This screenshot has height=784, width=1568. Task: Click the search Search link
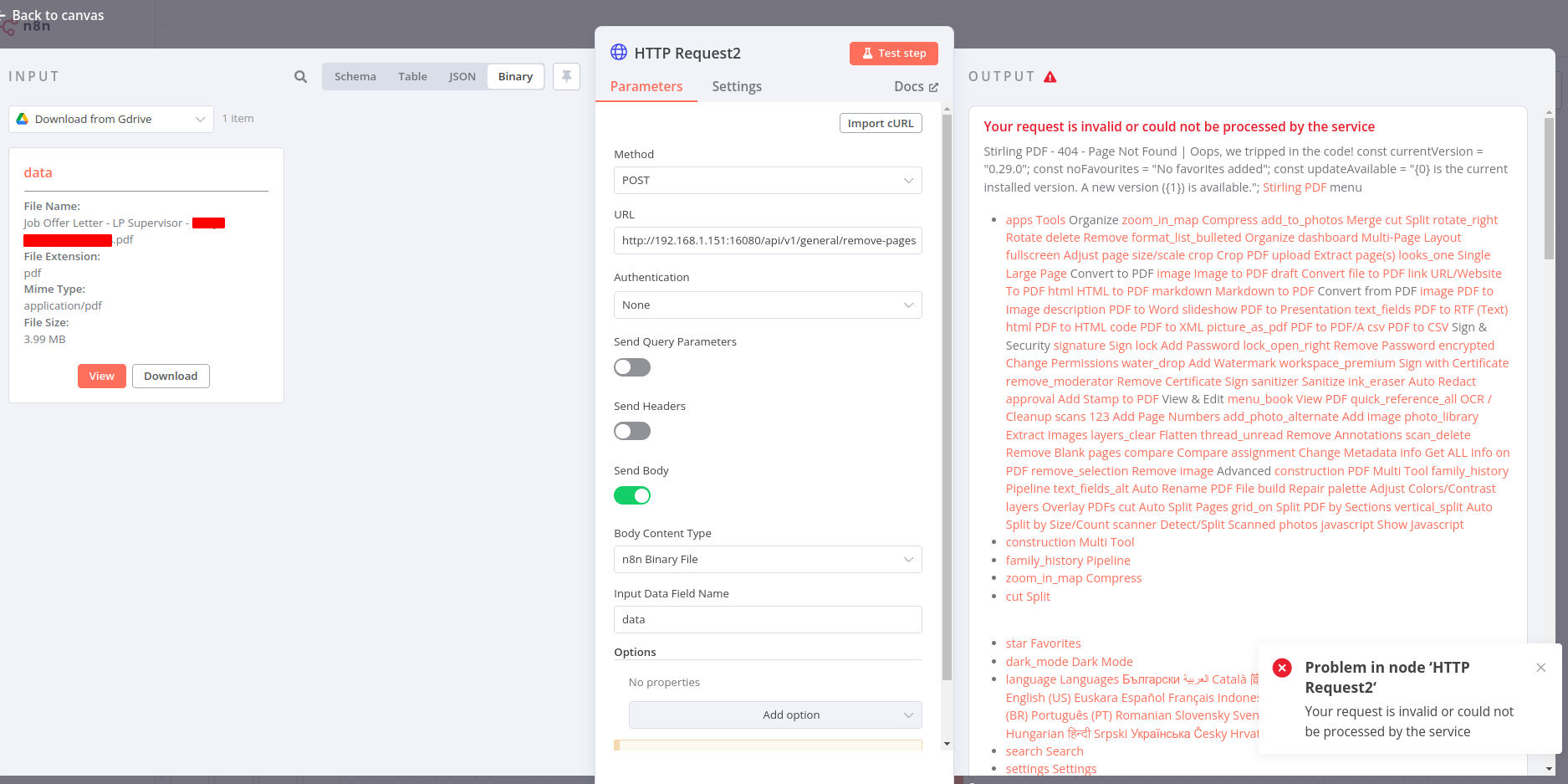click(x=1044, y=751)
